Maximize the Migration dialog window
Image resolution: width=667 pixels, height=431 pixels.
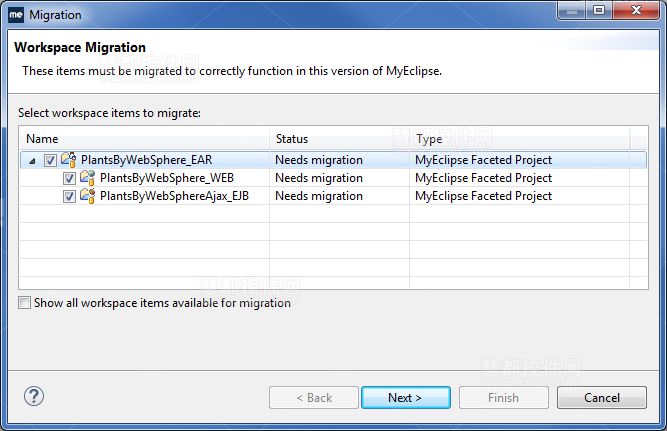pyautogui.click(x=598, y=11)
